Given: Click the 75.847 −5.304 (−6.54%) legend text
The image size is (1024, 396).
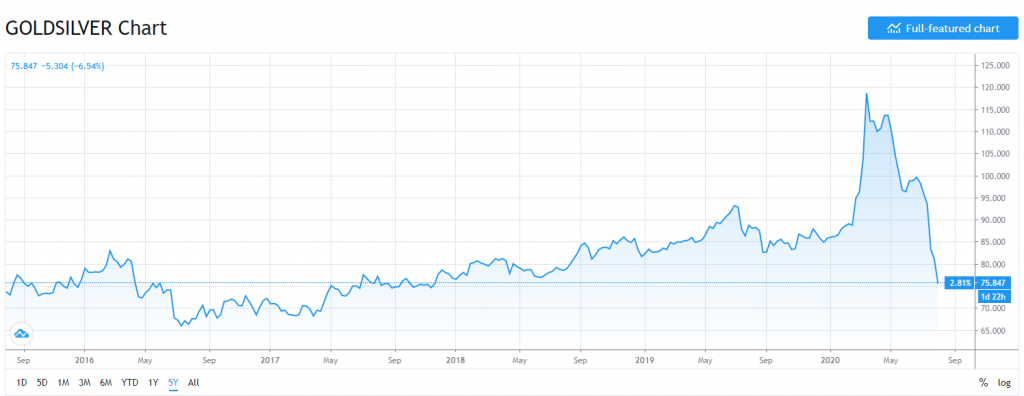Looking at the screenshot, I should (57, 65).
